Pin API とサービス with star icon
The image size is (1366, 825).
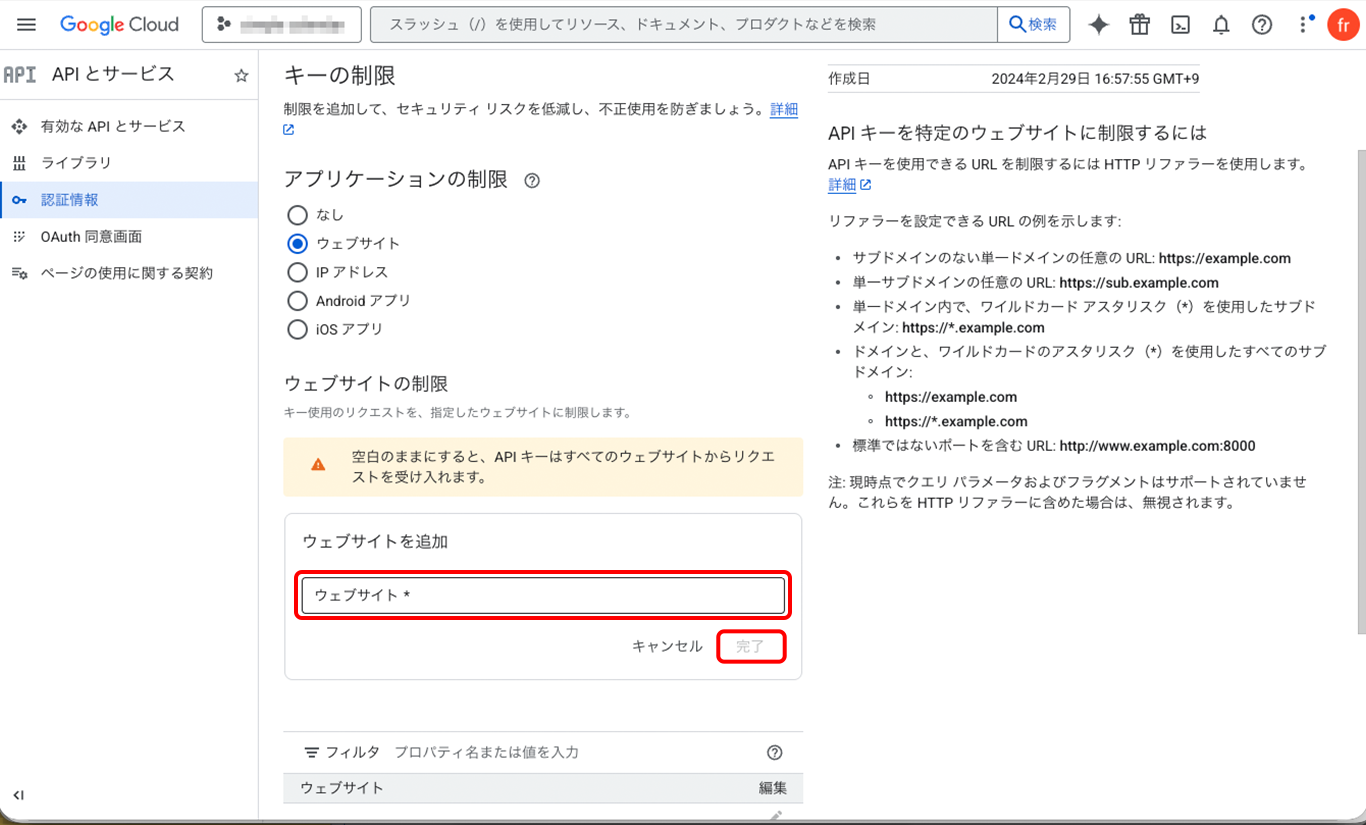point(241,75)
